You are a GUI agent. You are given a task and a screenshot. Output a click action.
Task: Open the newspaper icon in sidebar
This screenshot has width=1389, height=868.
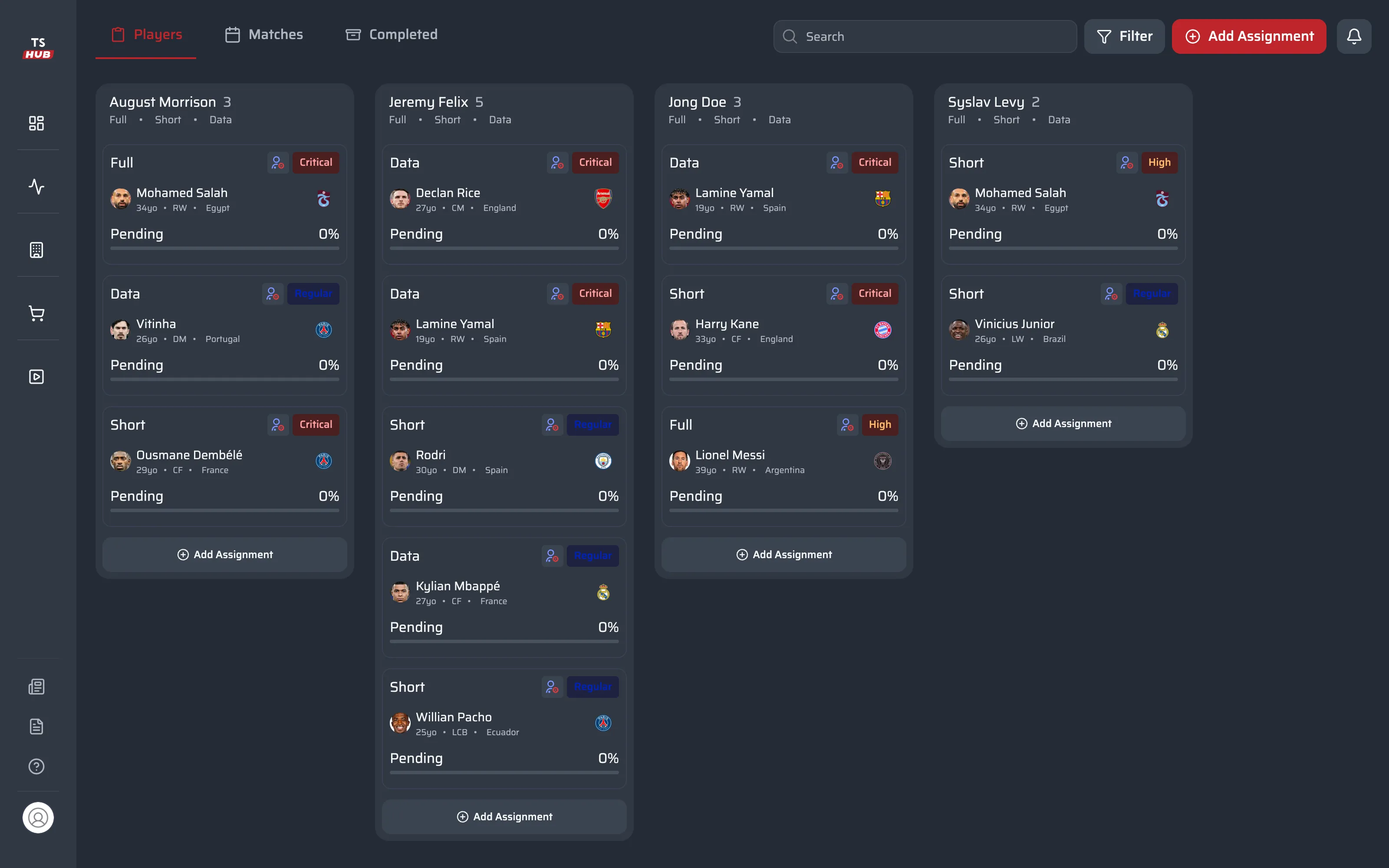coord(37,687)
